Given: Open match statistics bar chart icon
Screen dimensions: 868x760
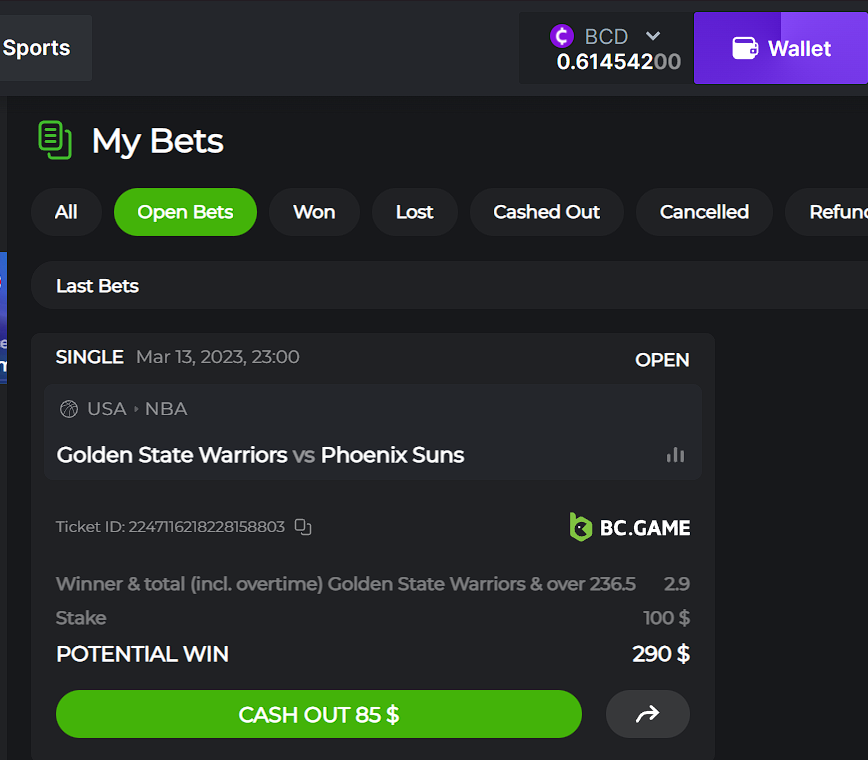Looking at the screenshot, I should click(676, 455).
